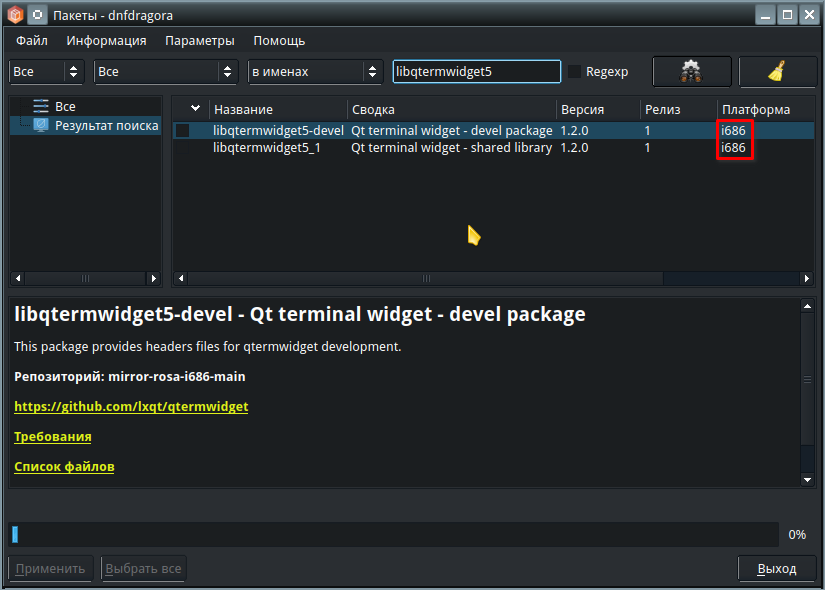The width and height of the screenshot is (825, 590).
Task: Open the Файл menu
Action: 32,41
